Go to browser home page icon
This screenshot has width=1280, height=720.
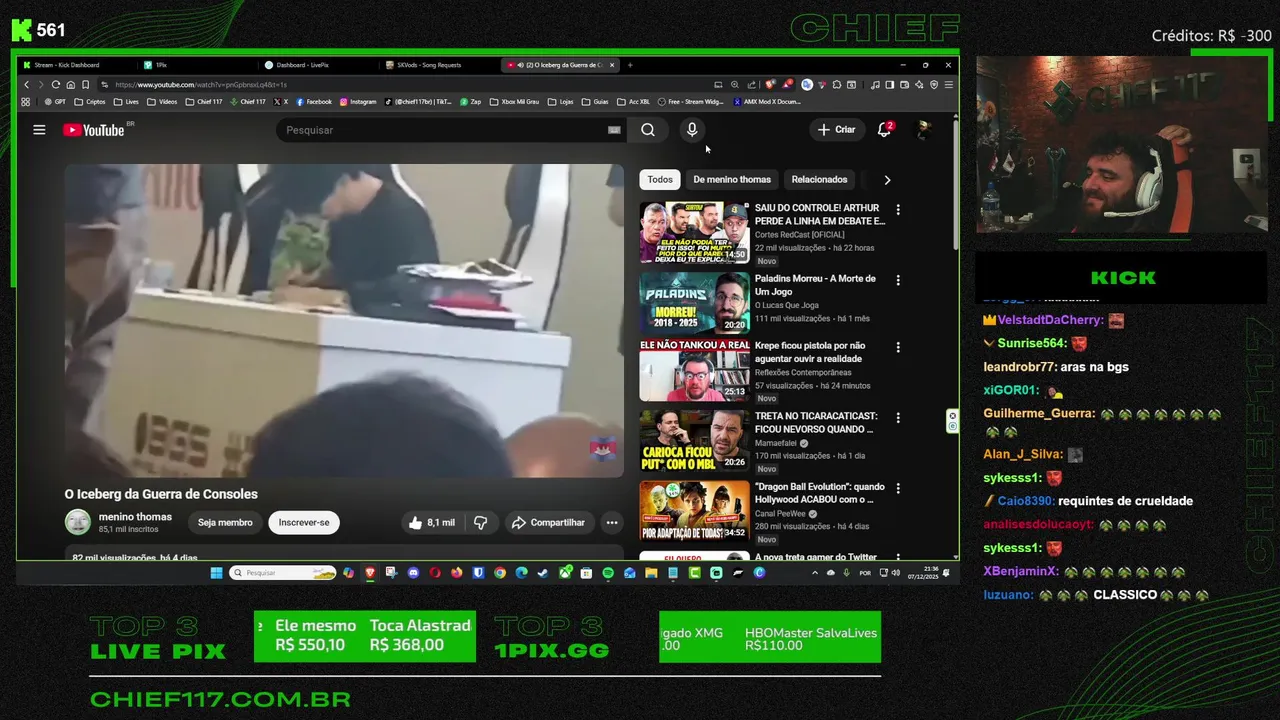pos(71,85)
